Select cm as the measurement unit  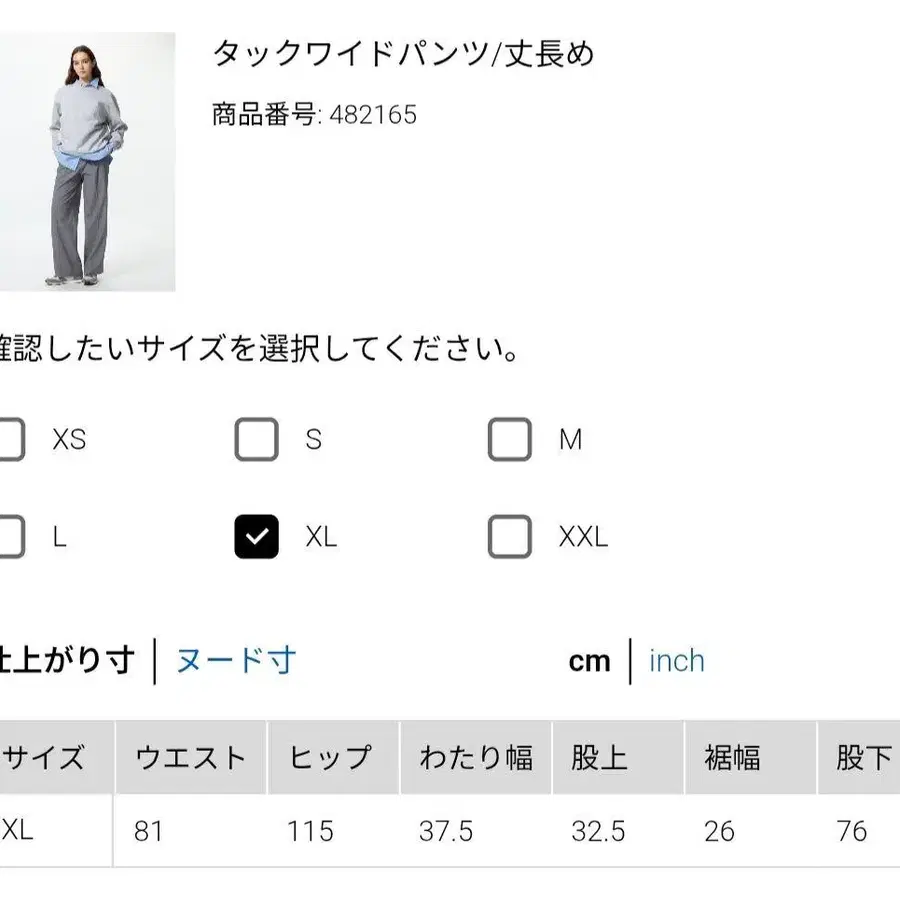click(x=589, y=660)
